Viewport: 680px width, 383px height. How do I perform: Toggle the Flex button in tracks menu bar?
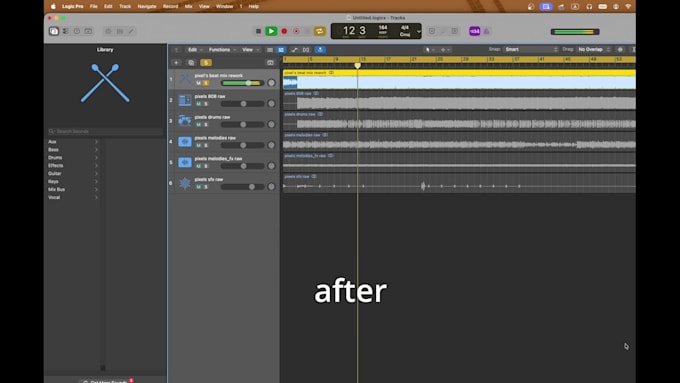(x=306, y=50)
